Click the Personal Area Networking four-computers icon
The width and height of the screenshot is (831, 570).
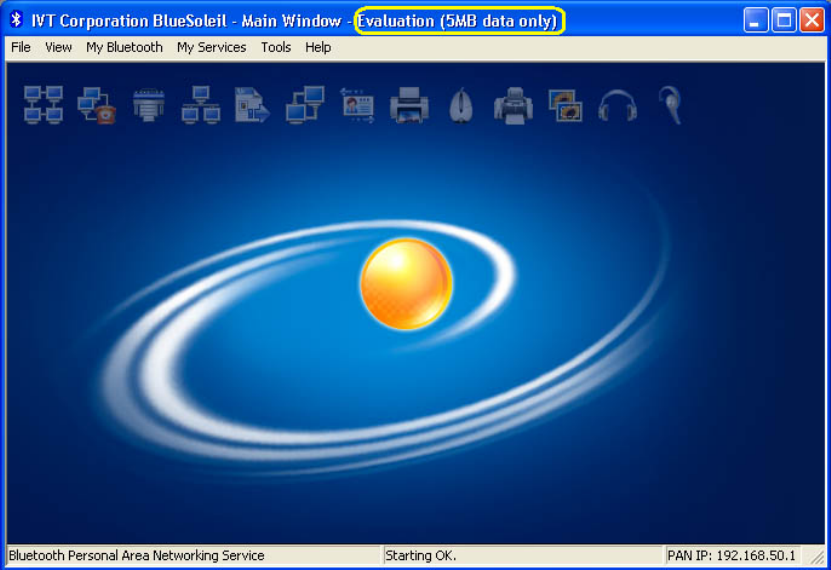click(43, 105)
